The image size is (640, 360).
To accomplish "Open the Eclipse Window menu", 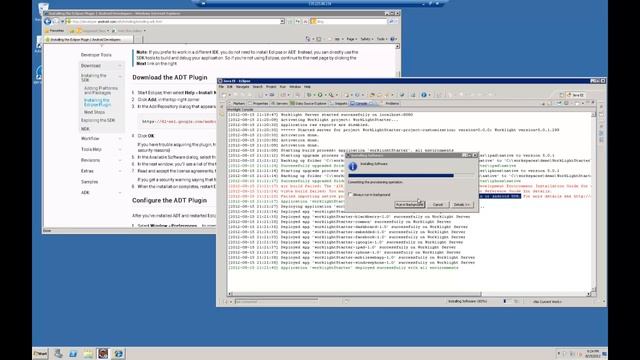I will coord(295,87).
